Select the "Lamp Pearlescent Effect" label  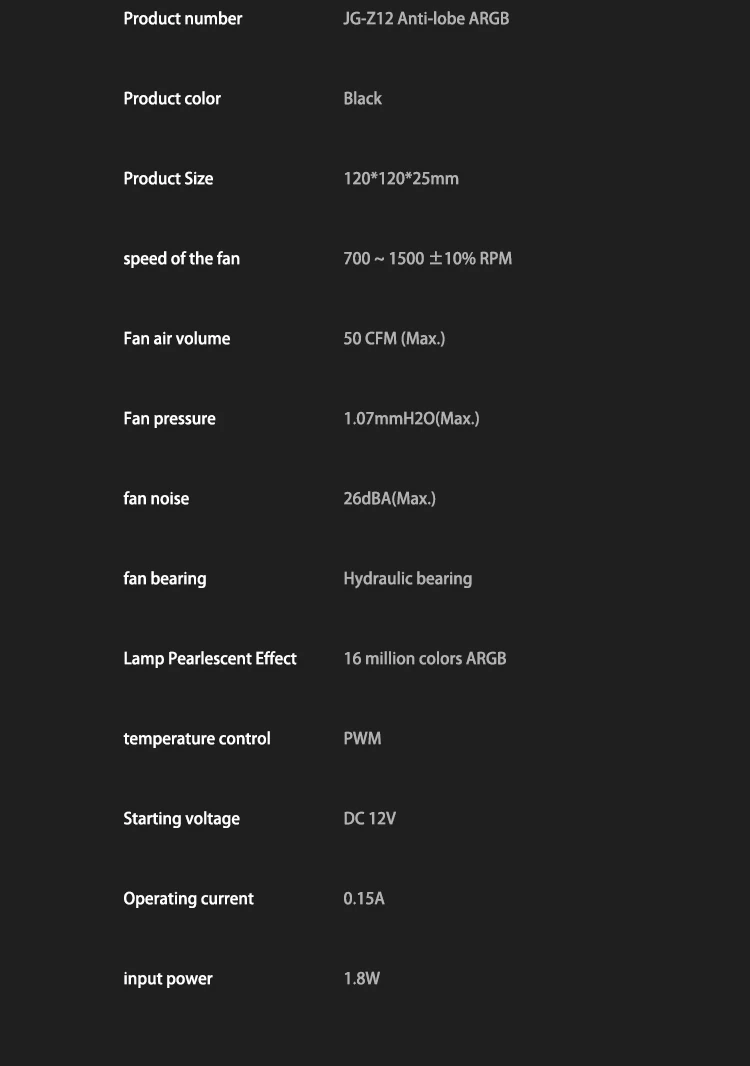210,659
